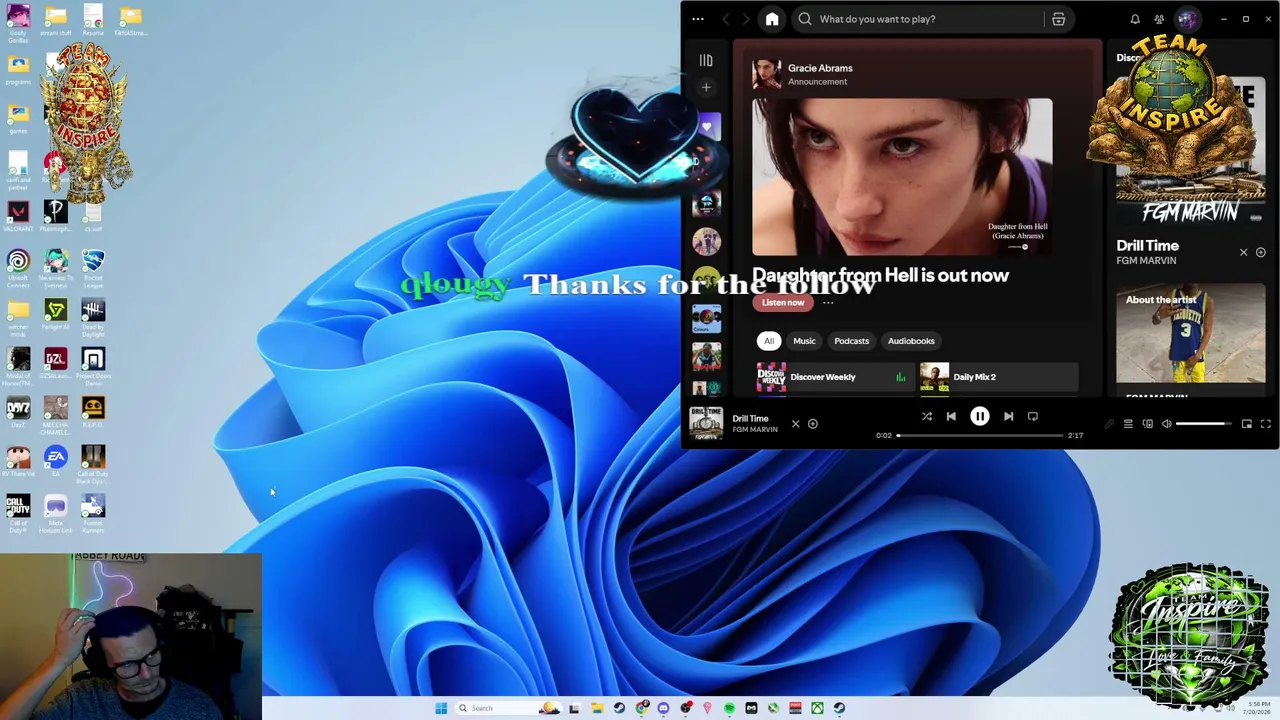Open the Spotify three-dot menu

point(698,19)
